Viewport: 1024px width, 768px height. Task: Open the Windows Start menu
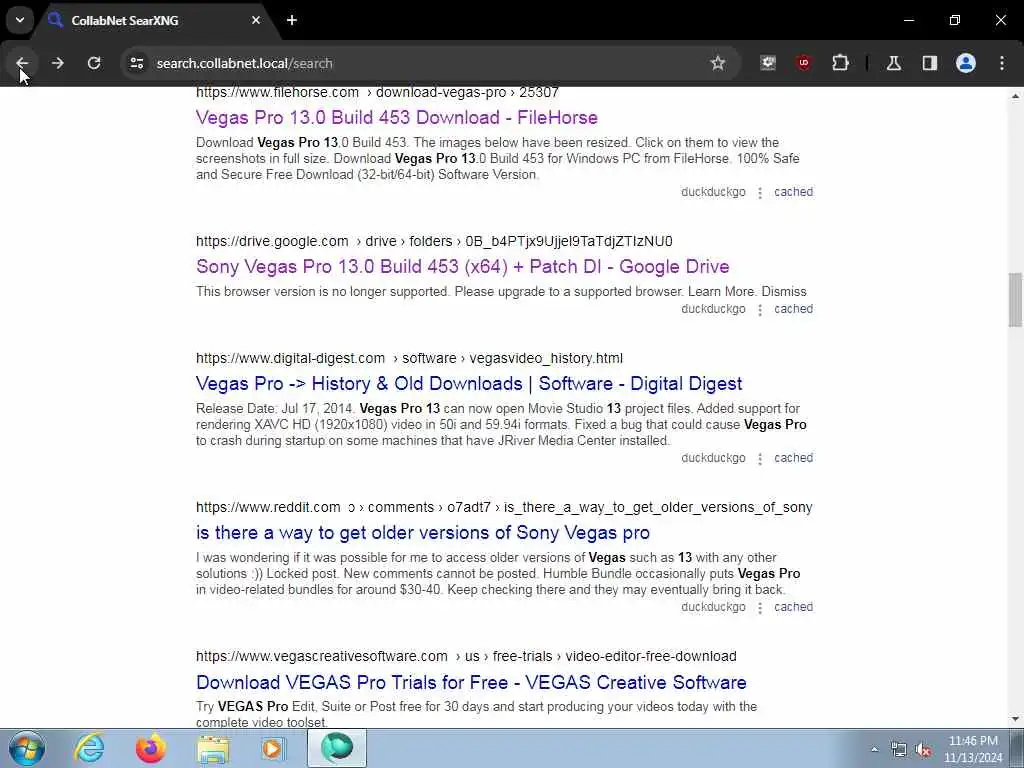27,748
